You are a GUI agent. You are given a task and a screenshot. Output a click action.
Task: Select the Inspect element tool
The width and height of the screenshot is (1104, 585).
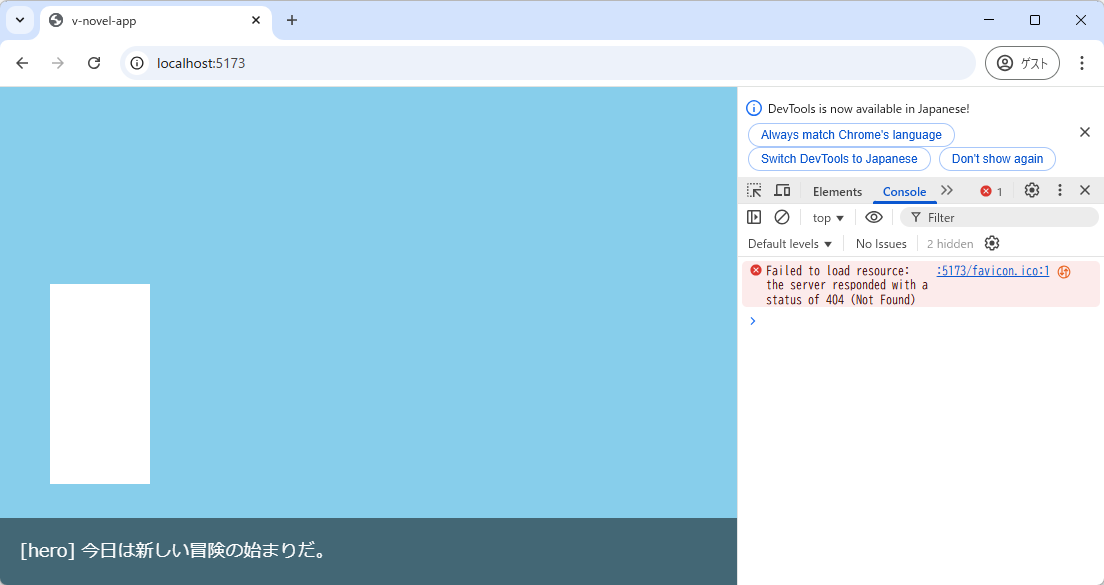click(x=753, y=190)
